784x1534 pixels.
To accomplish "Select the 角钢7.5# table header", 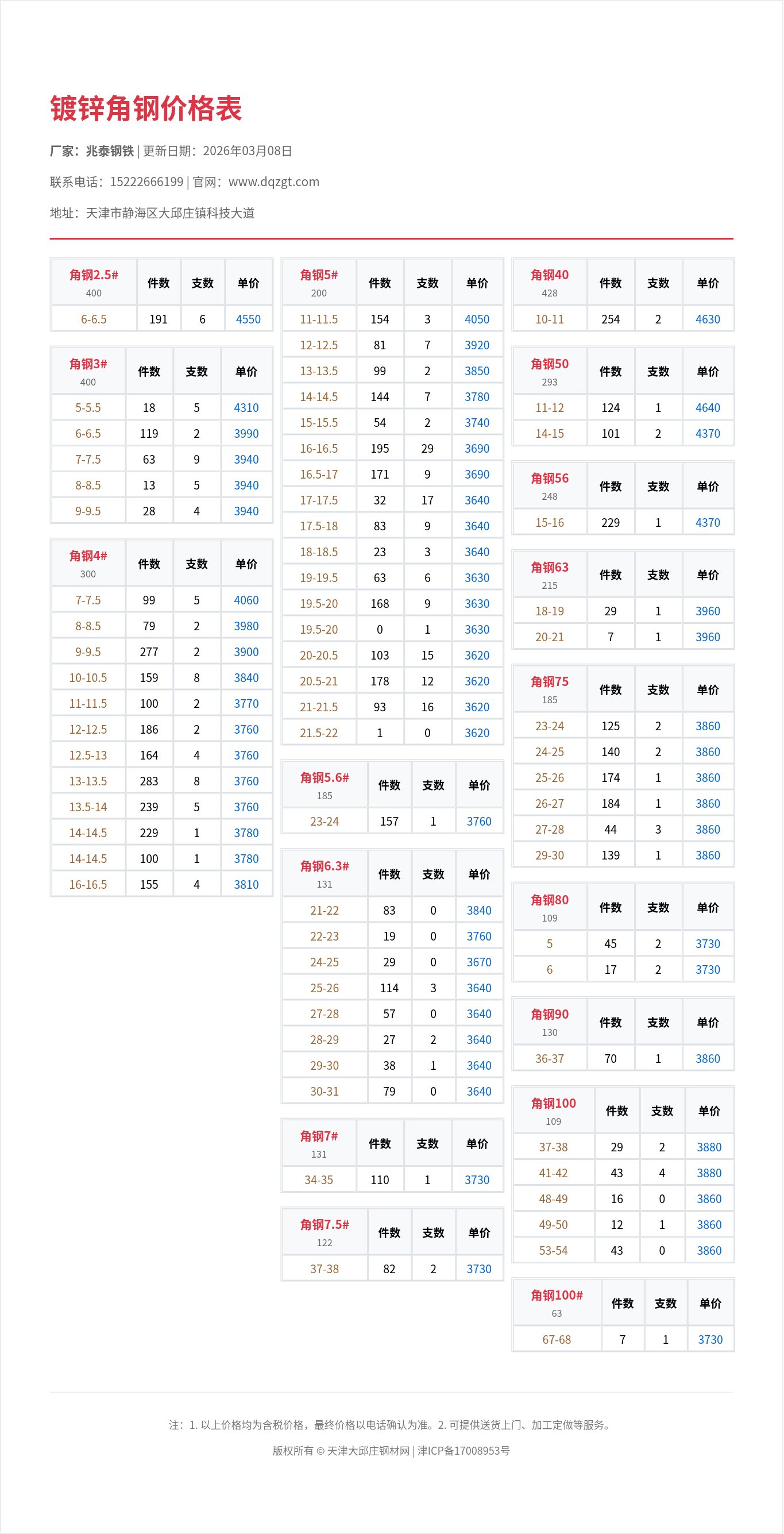I will tap(325, 1232).
